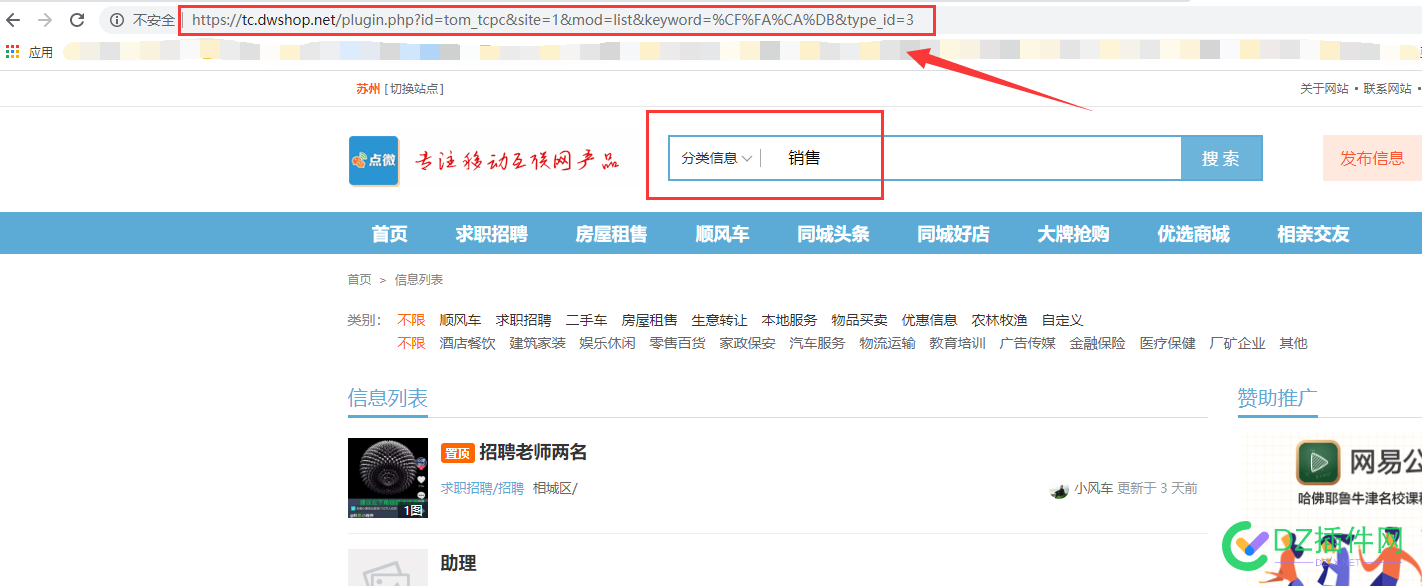Filter by subcategory 娱乐休闲
The width and height of the screenshot is (1422, 586).
click(607, 343)
